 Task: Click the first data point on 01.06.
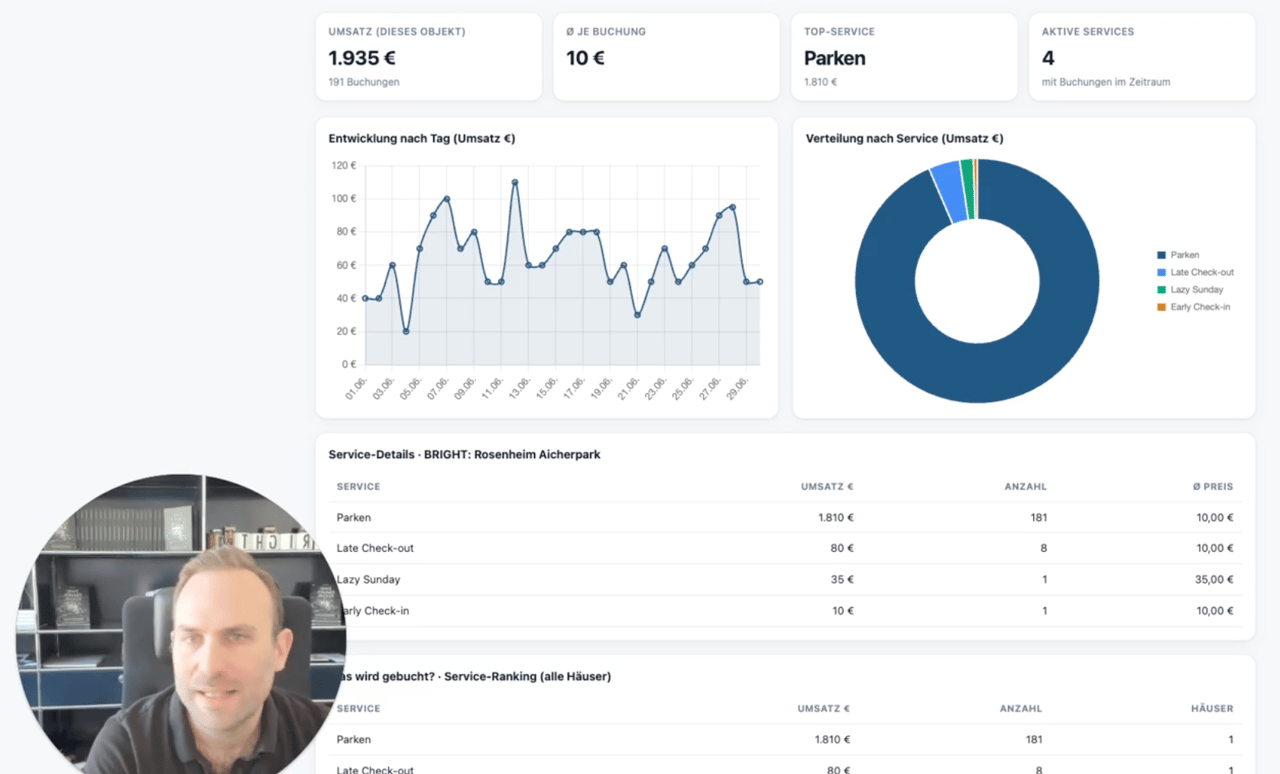coord(365,298)
